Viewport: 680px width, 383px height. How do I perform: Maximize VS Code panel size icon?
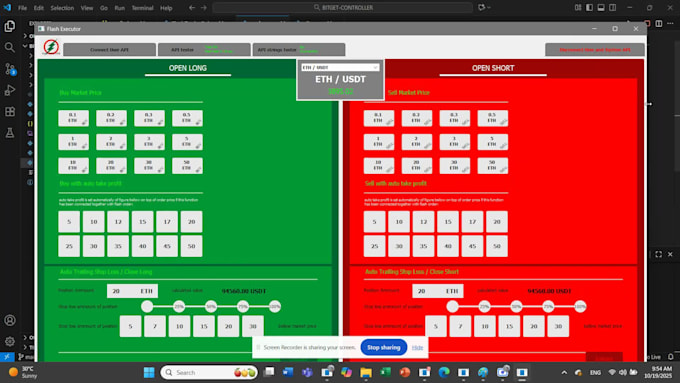658,254
